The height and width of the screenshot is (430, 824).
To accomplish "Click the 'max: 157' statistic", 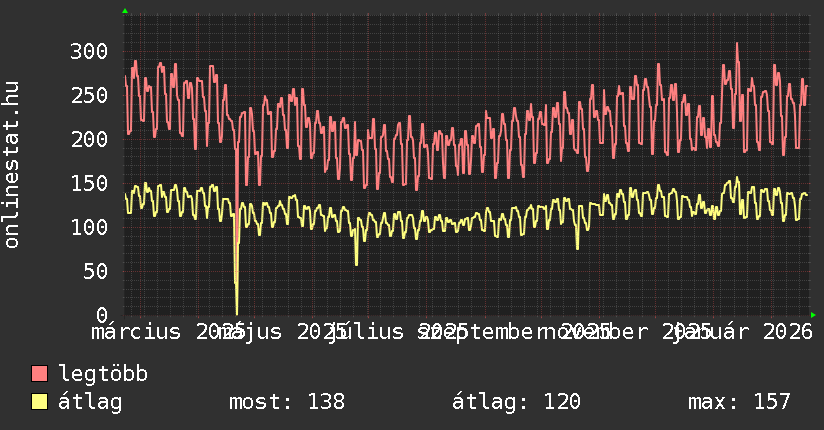I will tap(739, 402).
